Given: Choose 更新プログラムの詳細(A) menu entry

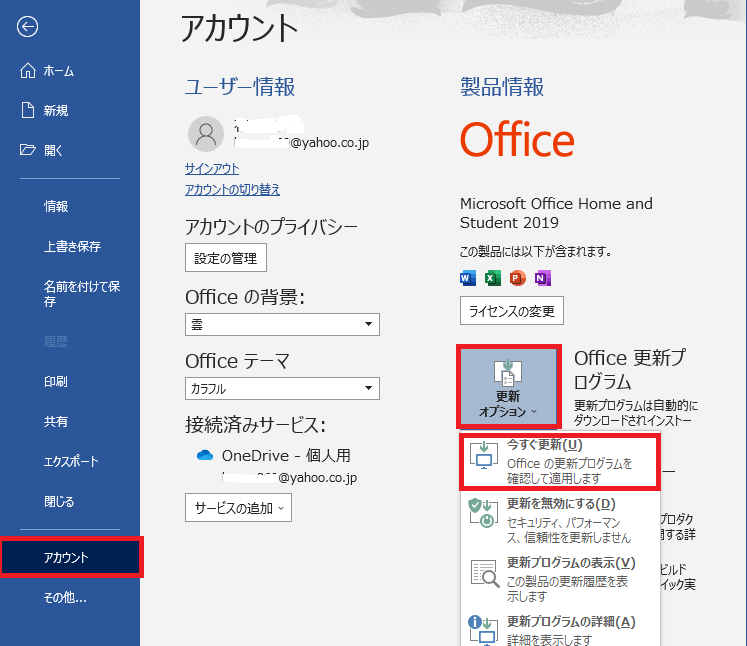Looking at the screenshot, I should [560, 629].
